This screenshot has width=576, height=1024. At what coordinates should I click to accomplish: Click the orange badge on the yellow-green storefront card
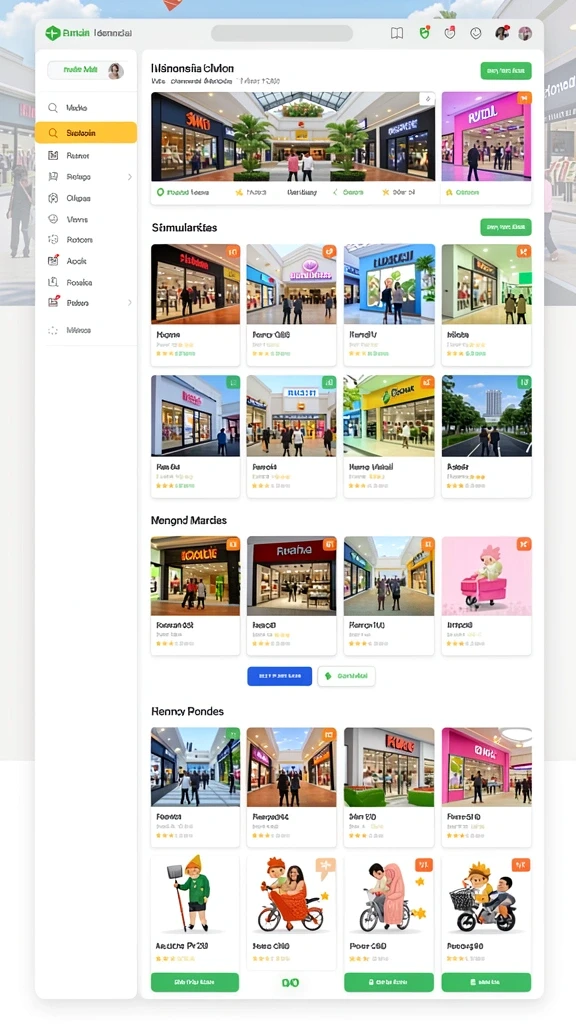[427, 382]
